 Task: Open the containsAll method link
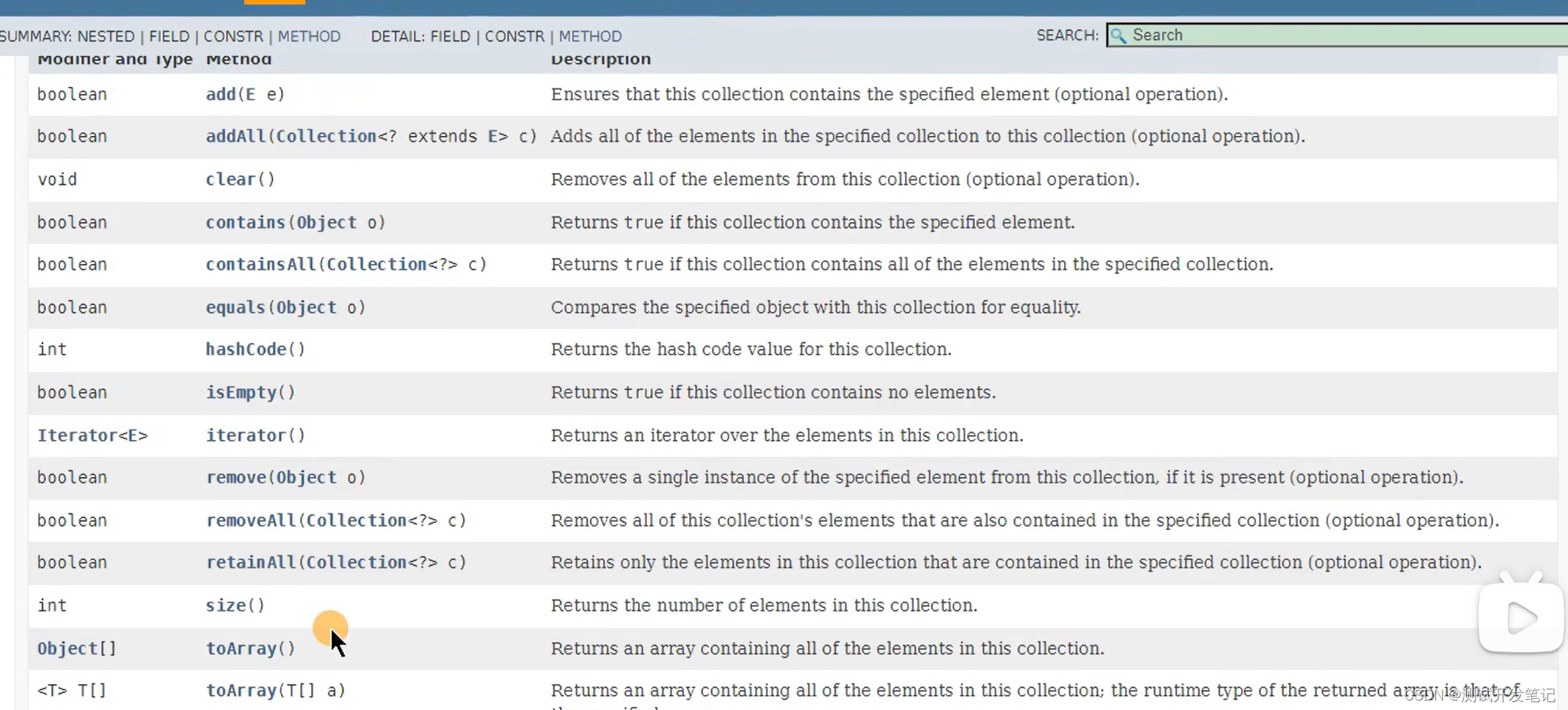point(261,264)
